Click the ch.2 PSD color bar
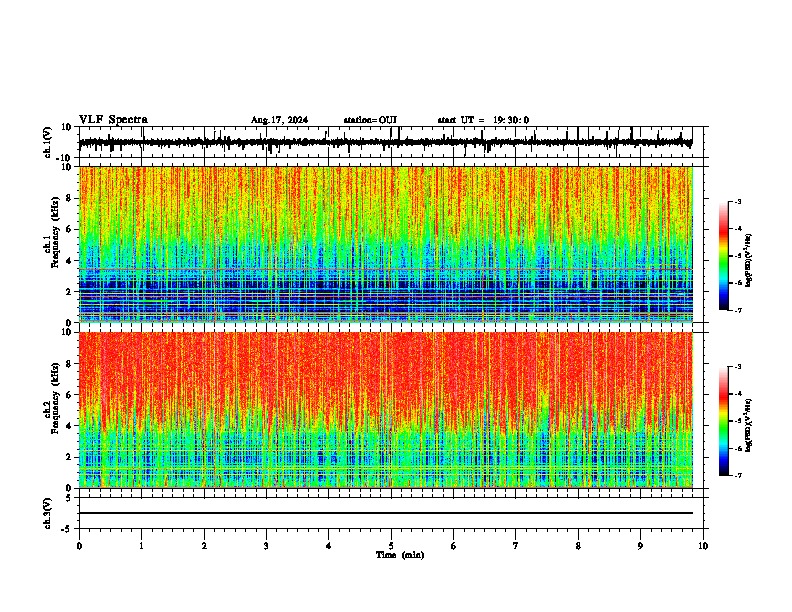The image size is (792, 612). [724, 421]
